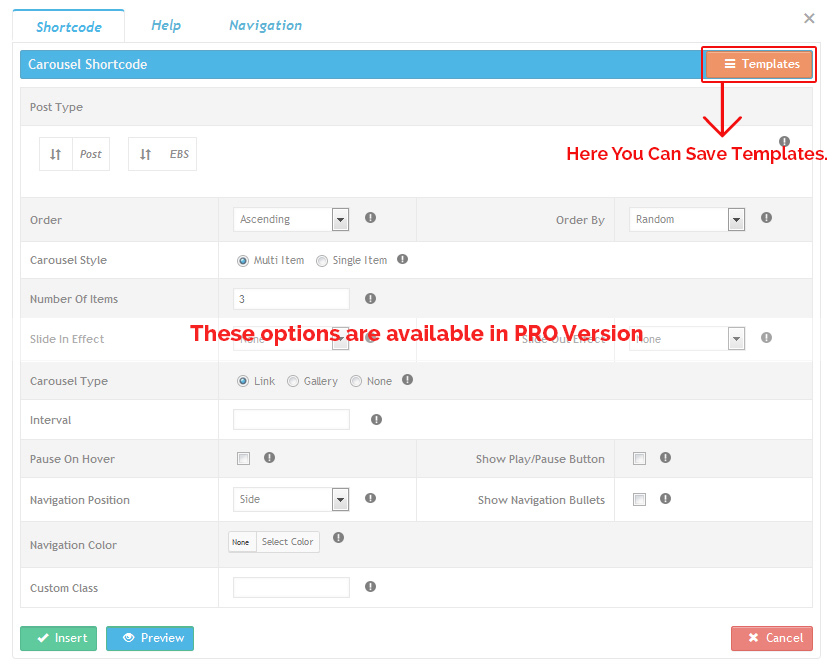
Task: Click the info icon beside Interval field
Action: point(376,420)
